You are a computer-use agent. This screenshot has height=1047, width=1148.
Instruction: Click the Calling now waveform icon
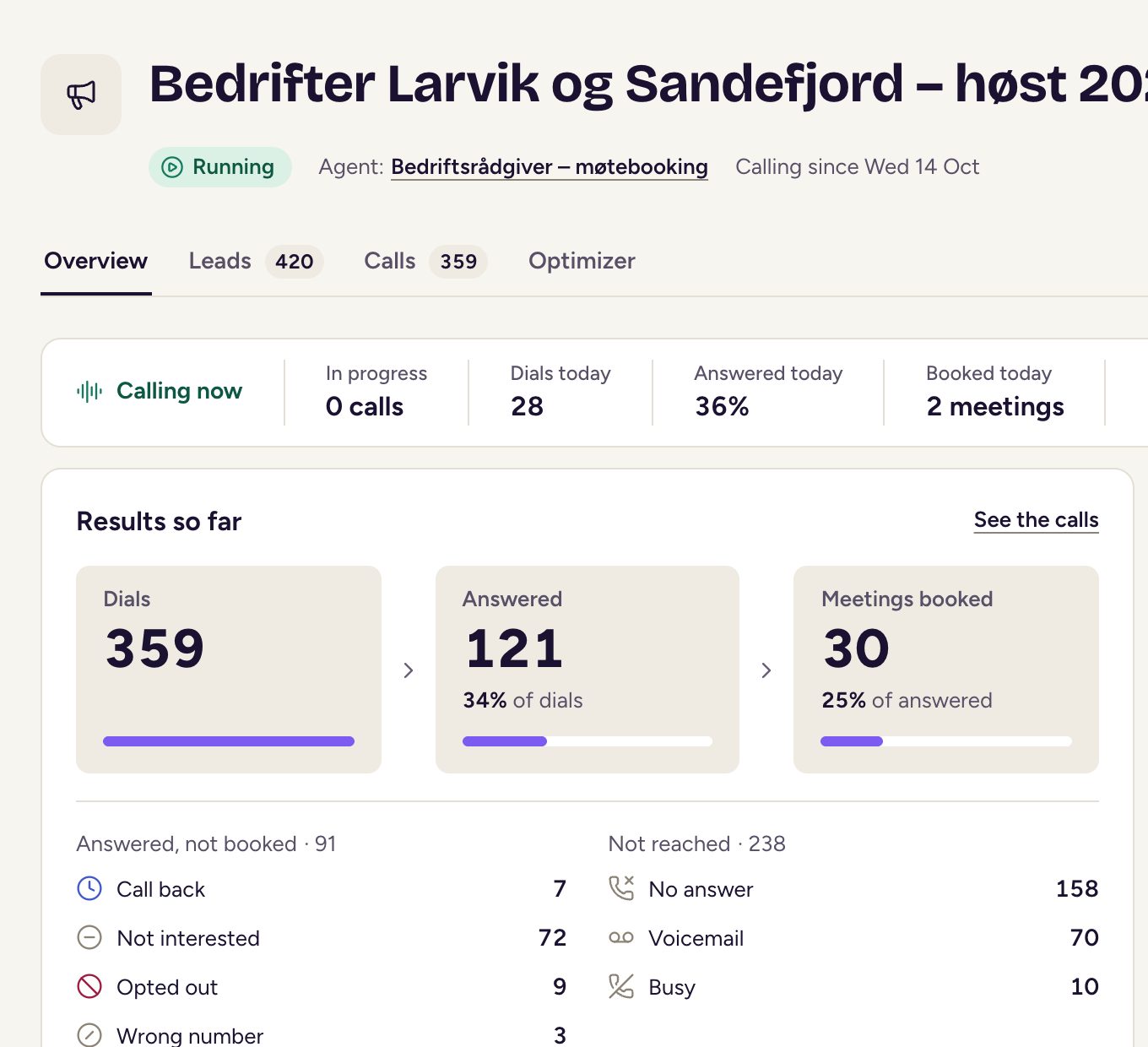89,391
